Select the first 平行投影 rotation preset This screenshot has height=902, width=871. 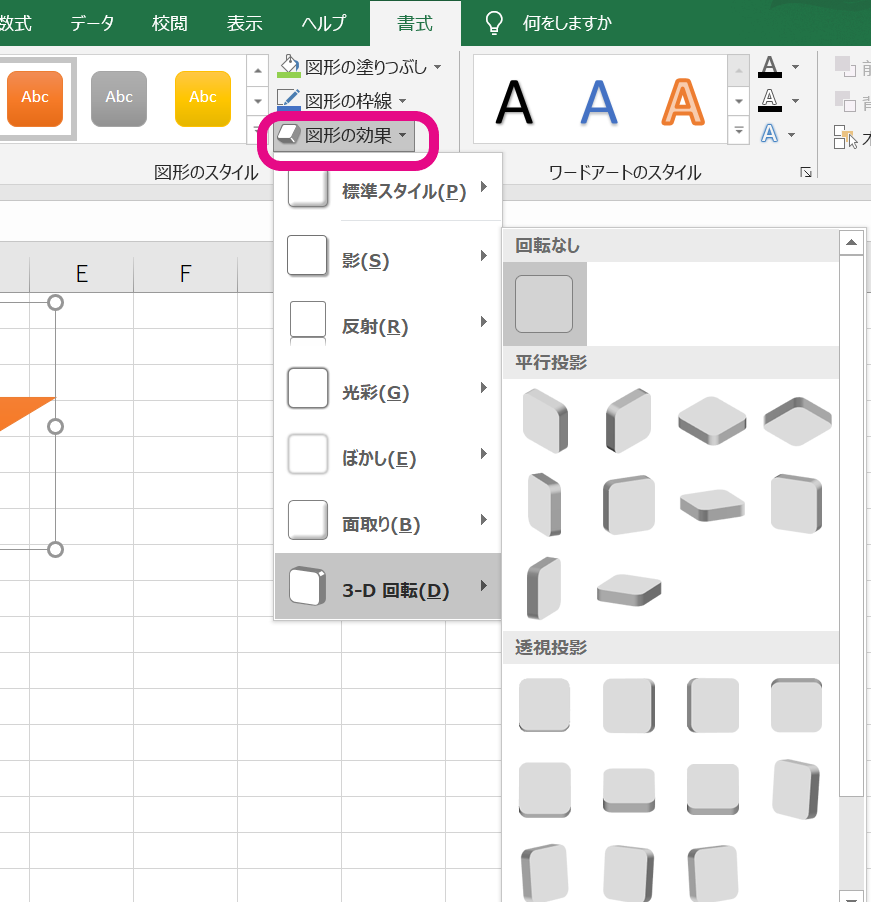point(544,420)
